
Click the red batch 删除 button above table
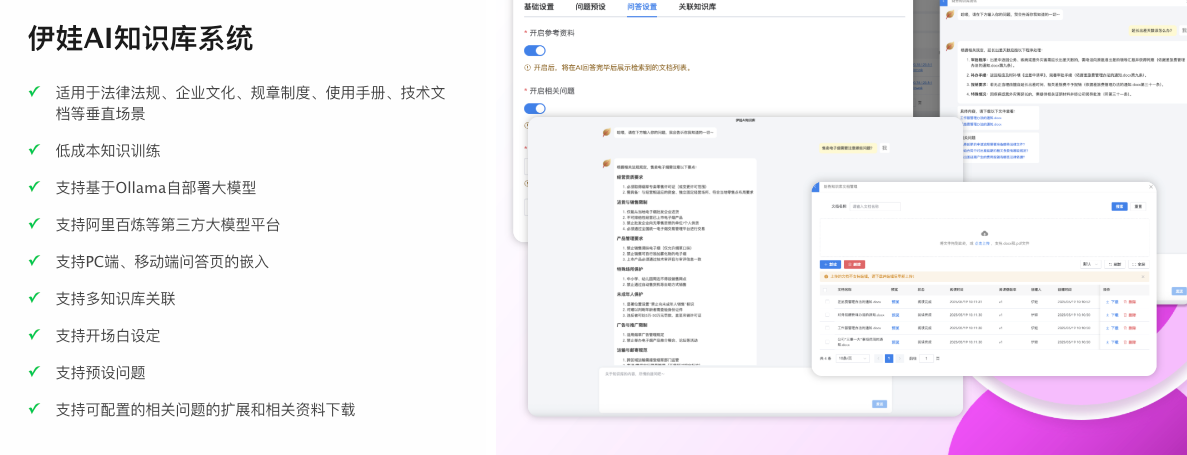pyautogui.click(x=855, y=264)
